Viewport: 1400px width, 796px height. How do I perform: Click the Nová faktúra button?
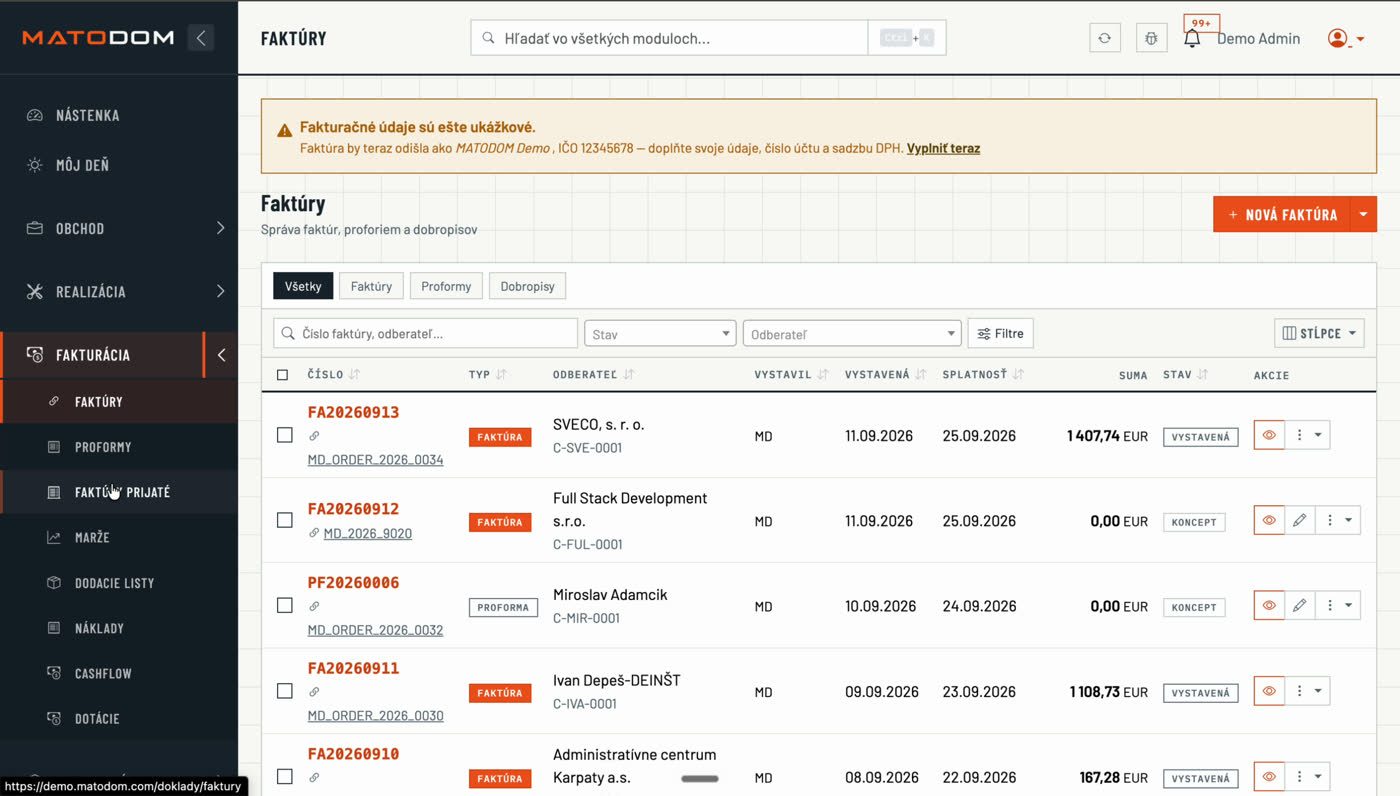[x=1282, y=214]
